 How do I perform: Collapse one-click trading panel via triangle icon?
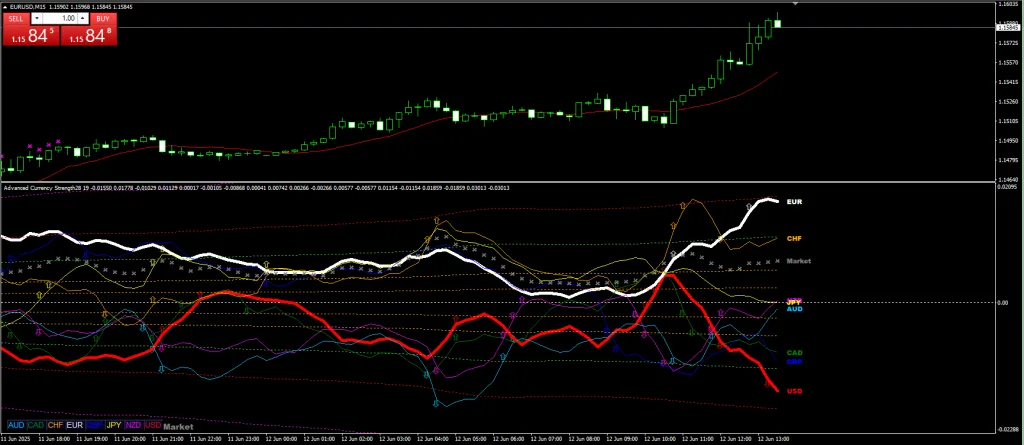coord(3,7)
